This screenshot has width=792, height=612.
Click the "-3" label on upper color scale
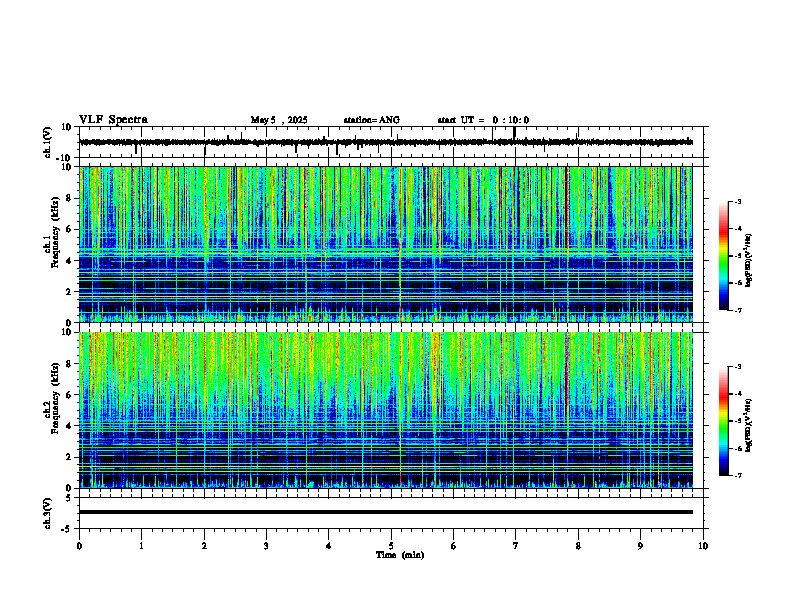point(737,202)
